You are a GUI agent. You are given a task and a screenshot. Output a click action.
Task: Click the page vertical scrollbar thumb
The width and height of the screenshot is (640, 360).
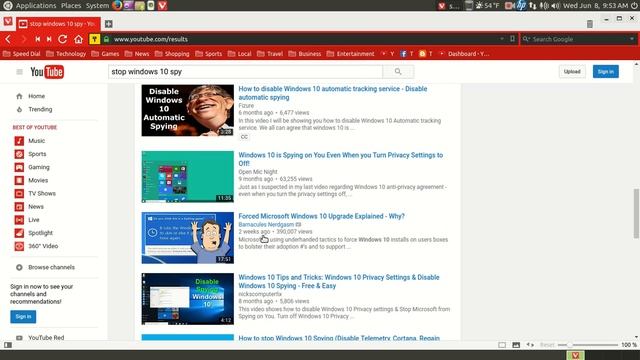(x=636, y=213)
